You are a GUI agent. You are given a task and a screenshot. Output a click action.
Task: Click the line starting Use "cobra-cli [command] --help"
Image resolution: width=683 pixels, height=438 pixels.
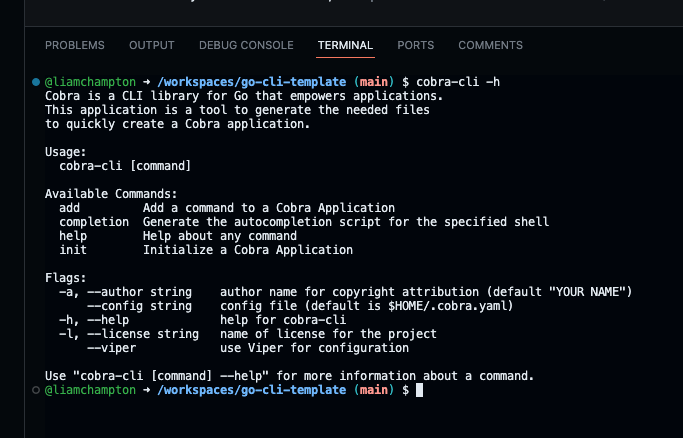click(289, 376)
